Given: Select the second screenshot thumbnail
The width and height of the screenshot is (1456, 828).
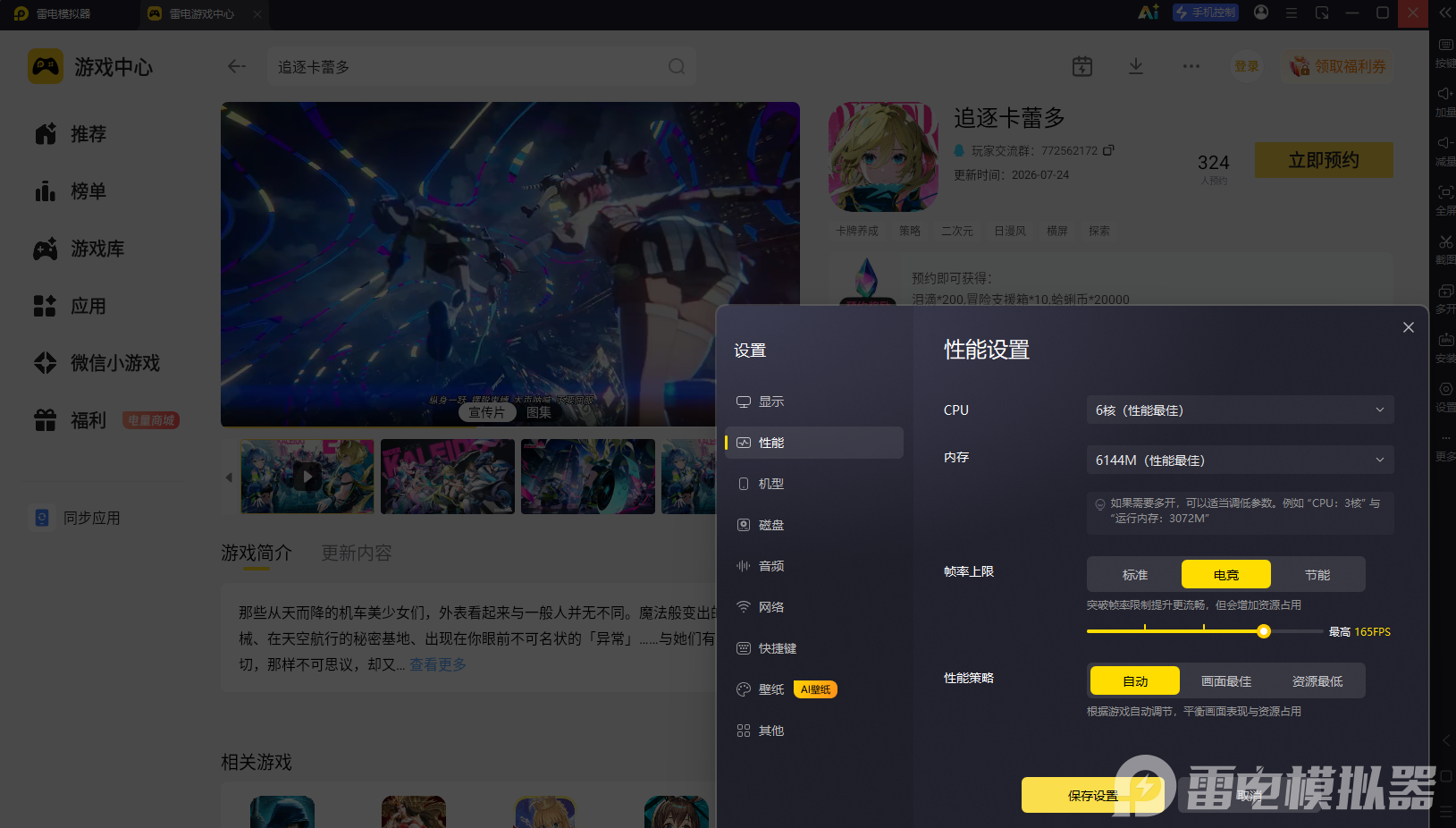Looking at the screenshot, I should pyautogui.click(x=448, y=477).
